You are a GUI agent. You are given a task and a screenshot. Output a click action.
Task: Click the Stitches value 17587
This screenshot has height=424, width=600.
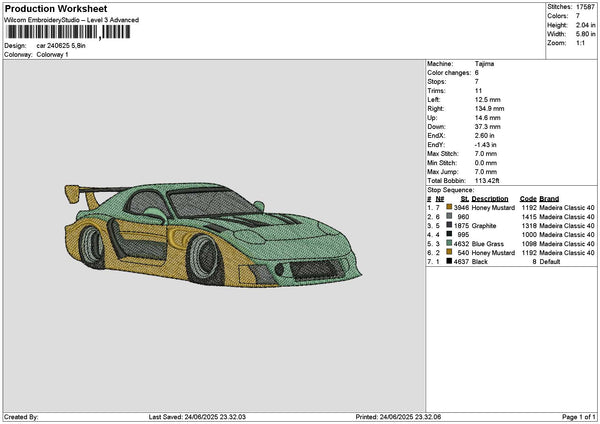point(586,7)
